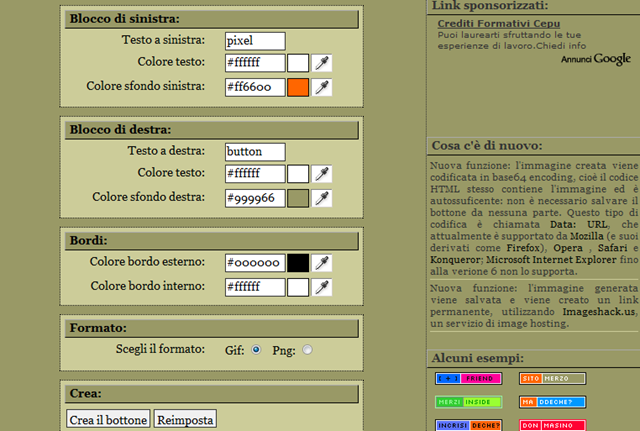Click eyedropper for Colore bordo interno
Image resolution: width=640 pixels, height=431 pixels.
pyautogui.click(x=322, y=287)
